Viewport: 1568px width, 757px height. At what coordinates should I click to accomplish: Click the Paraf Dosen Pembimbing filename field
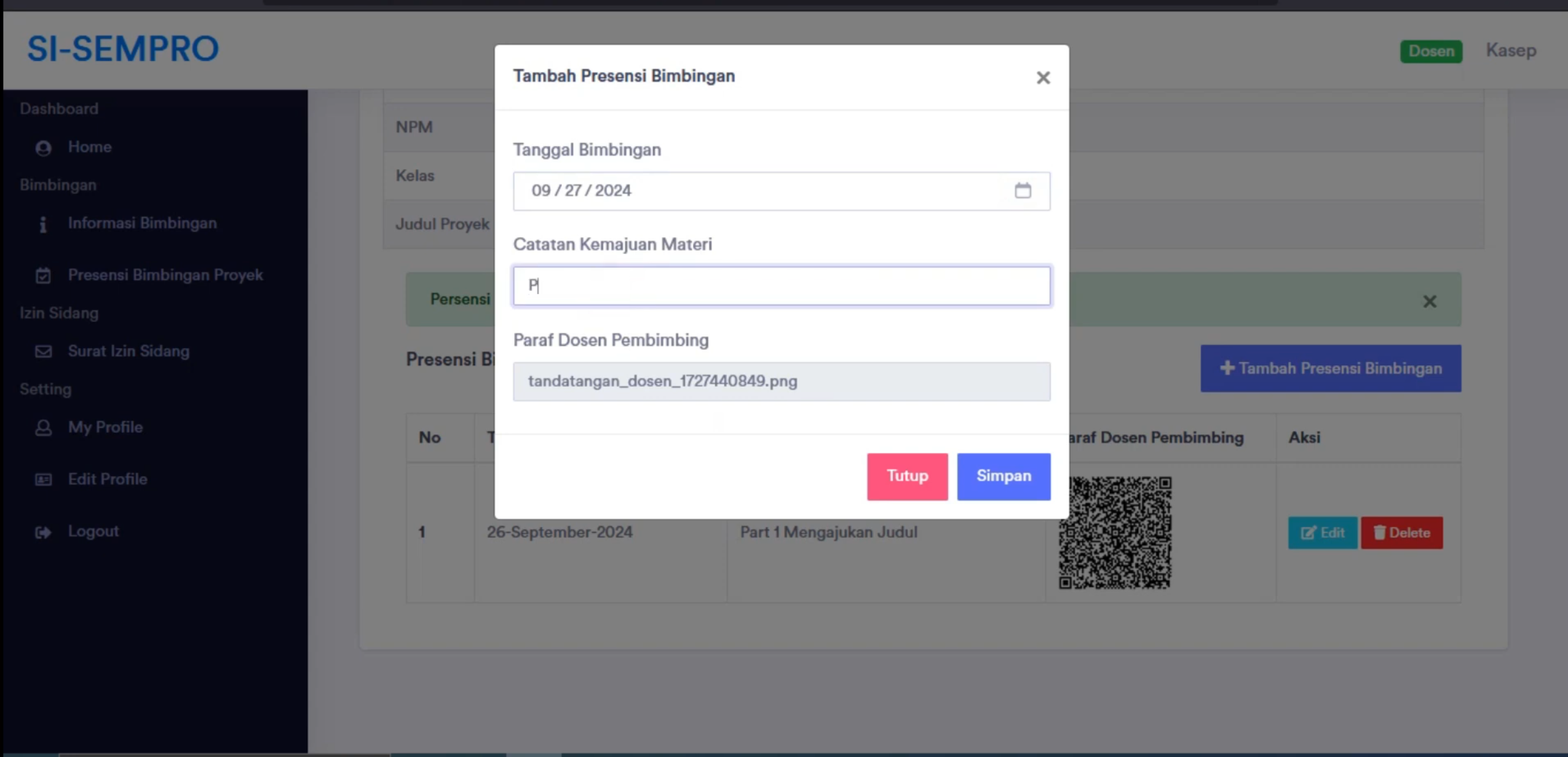pos(782,382)
